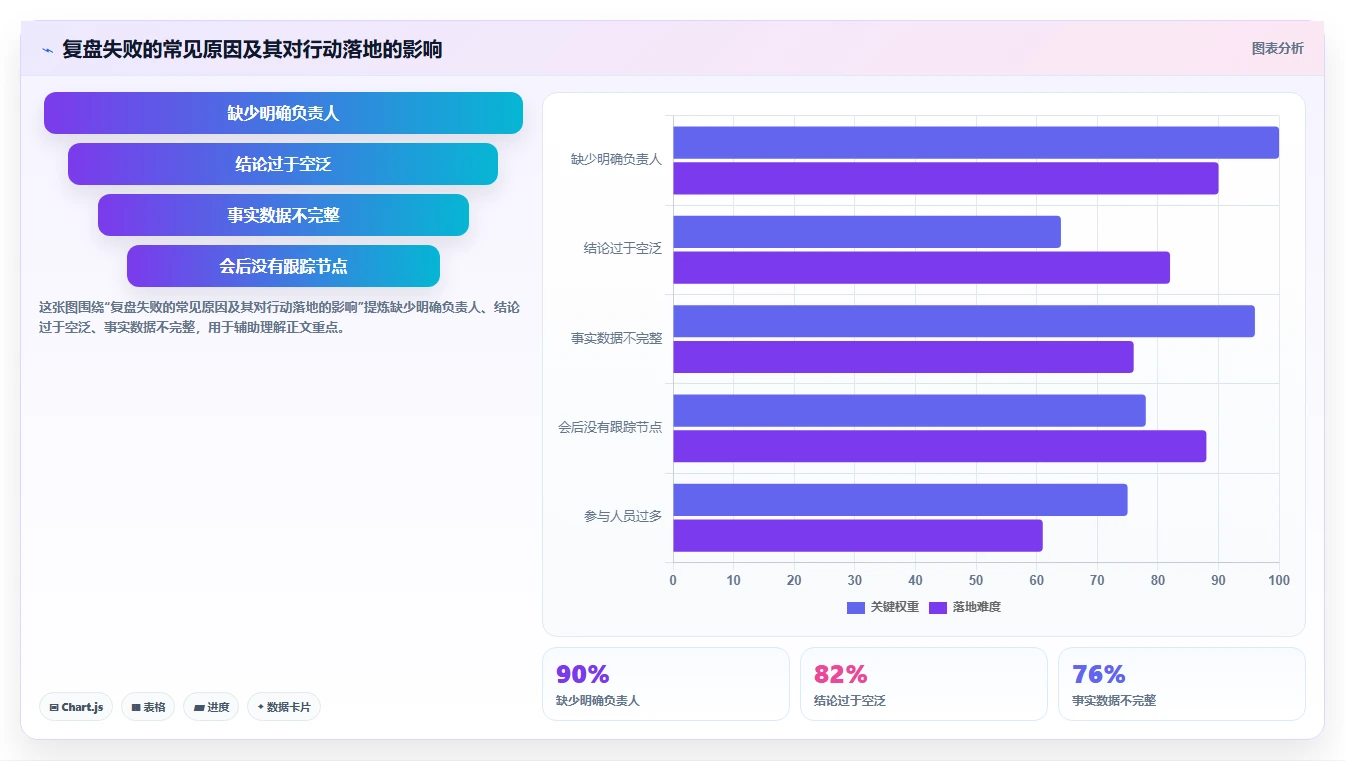Click the 关键权重 legend text
This screenshot has width=1345, height=761.
pyautogui.click(x=894, y=607)
